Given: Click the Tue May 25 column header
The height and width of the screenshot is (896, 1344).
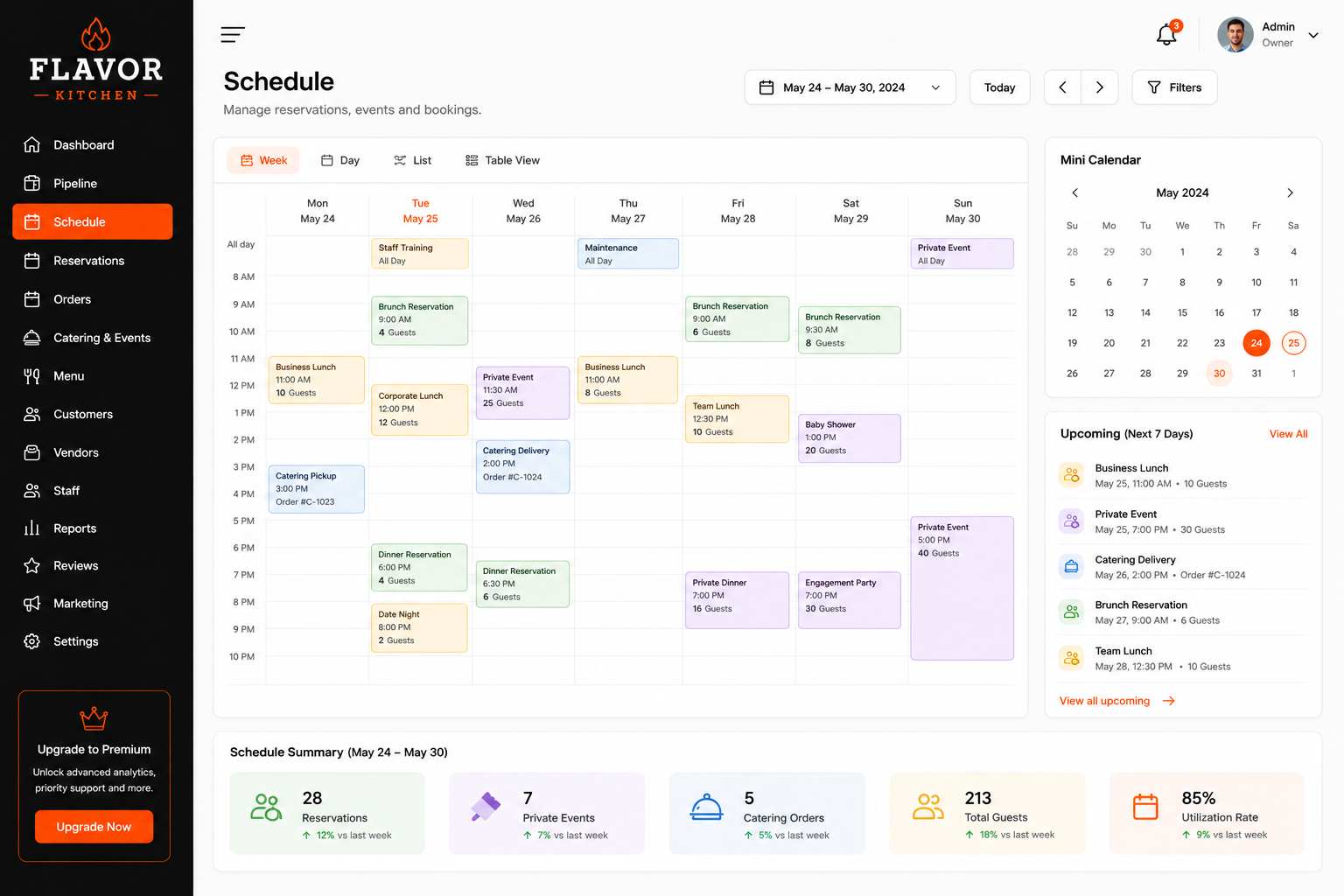Looking at the screenshot, I should (x=420, y=211).
